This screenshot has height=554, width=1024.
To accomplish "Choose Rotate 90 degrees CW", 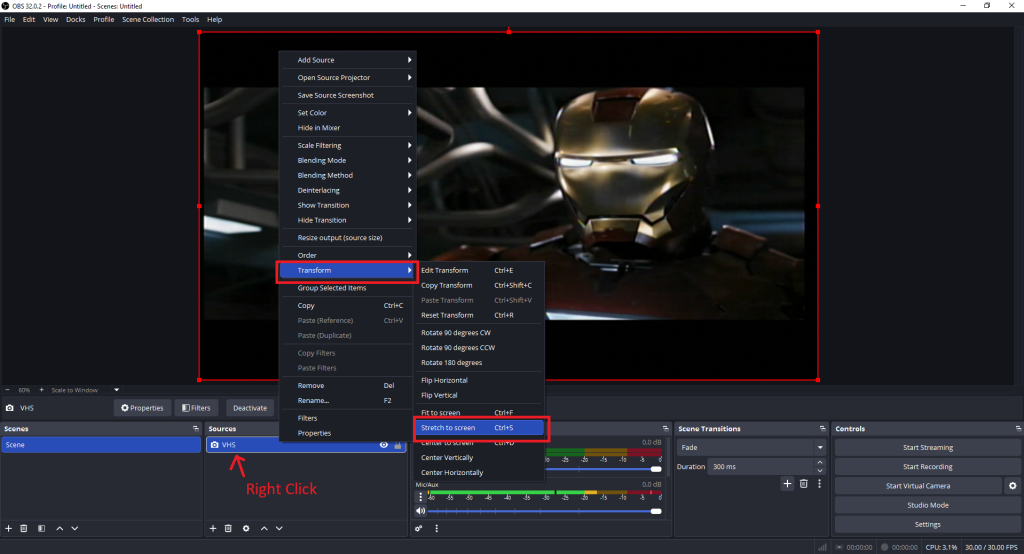I will pos(479,333).
